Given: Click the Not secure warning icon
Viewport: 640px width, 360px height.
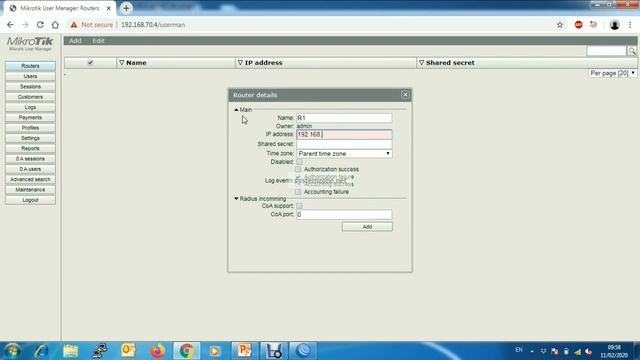Looking at the screenshot, I should click(74, 25).
